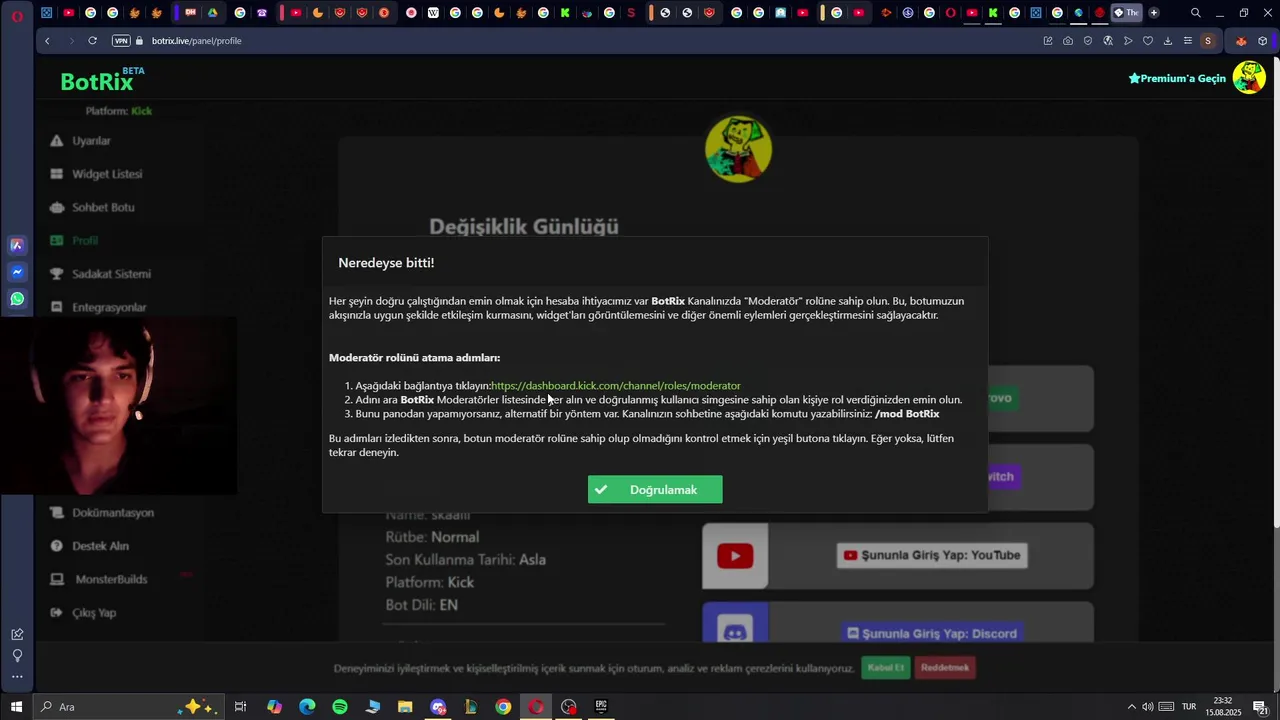Click the lightbulb icon in Opera sidebar
This screenshot has height=720, width=1280.
[x=17, y=656]
